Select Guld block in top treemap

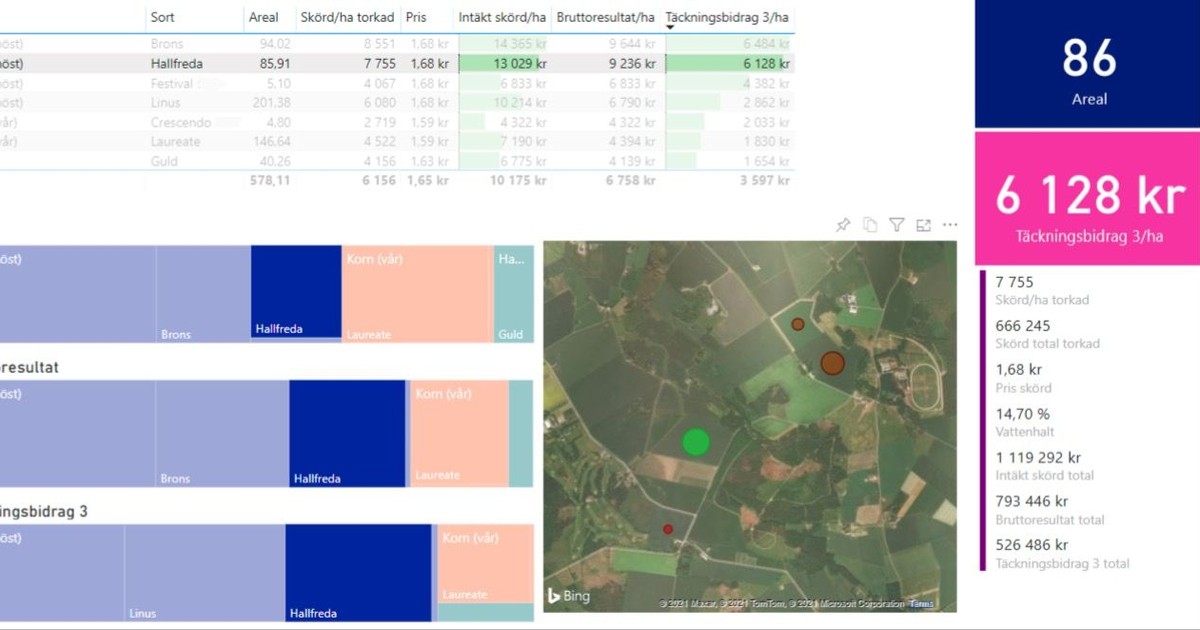click(514, 294)
